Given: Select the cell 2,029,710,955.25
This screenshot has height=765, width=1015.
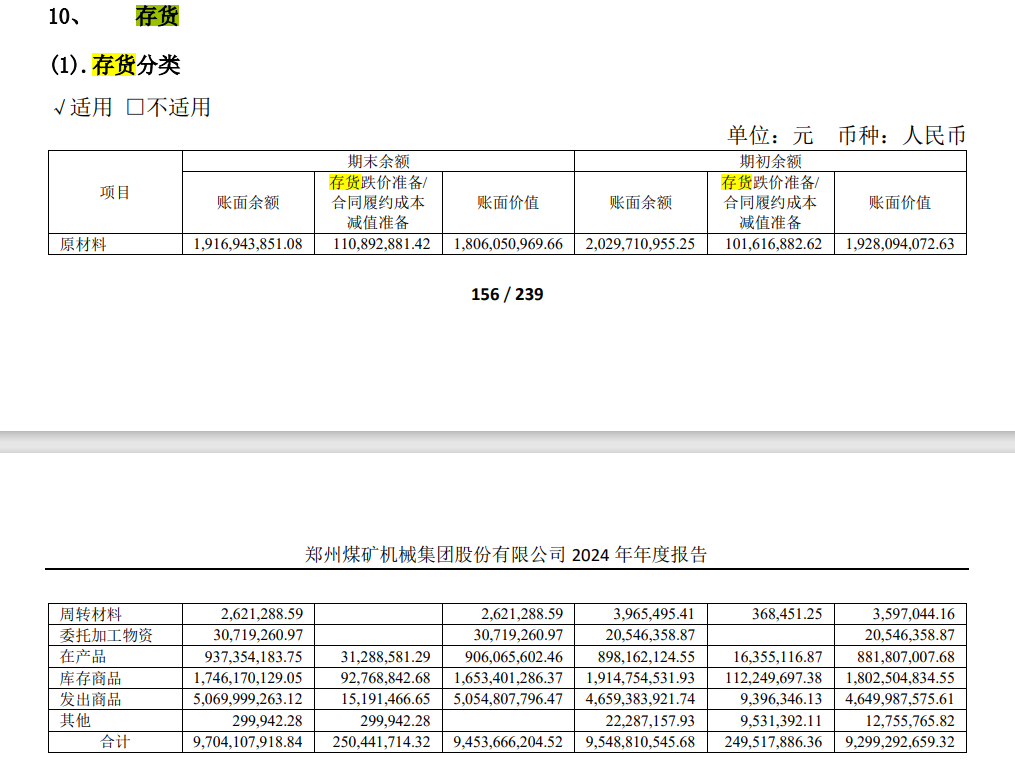Looking at the screenshot, I should tap(640, 244).
